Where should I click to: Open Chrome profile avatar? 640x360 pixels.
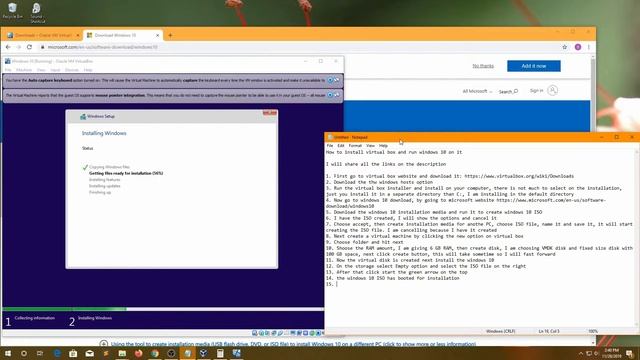[x=578, y=47]
